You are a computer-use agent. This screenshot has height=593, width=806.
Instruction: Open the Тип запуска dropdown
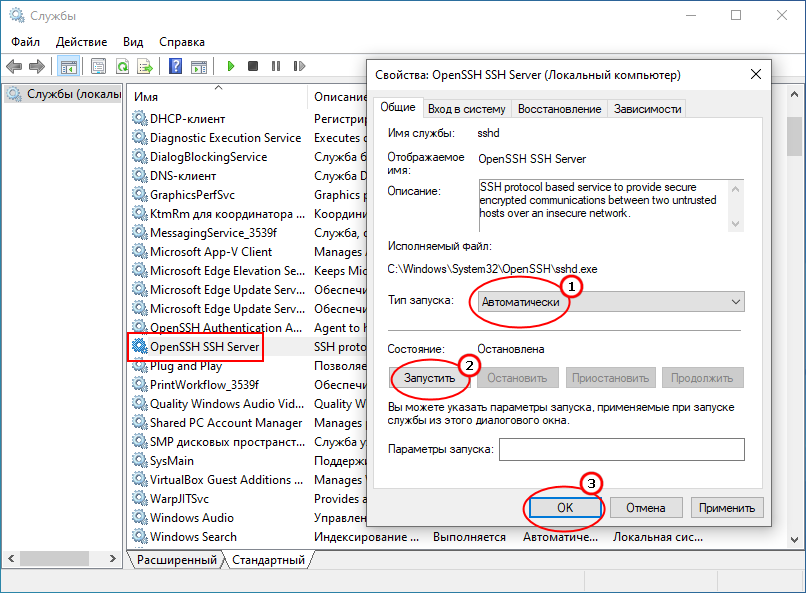(x=611, y=302)
